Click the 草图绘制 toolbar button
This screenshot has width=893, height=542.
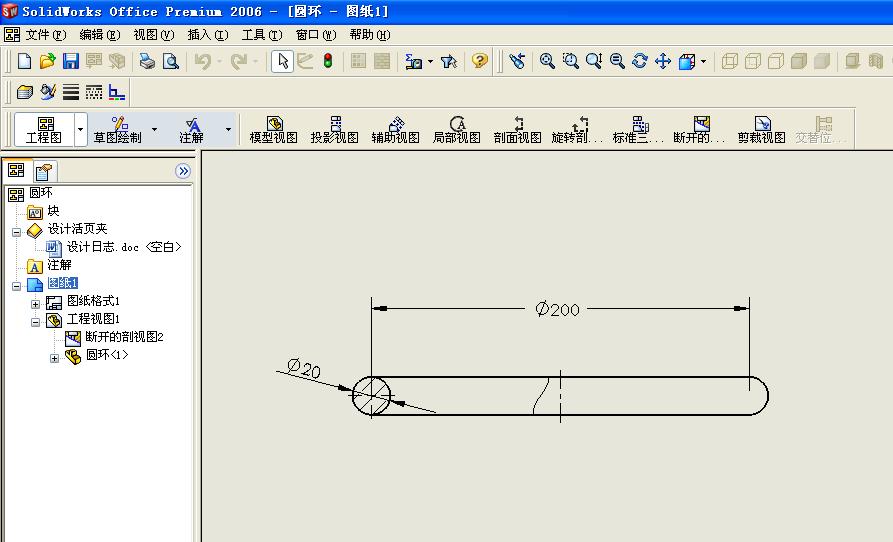pyautogui.click(x=118, y=130)
